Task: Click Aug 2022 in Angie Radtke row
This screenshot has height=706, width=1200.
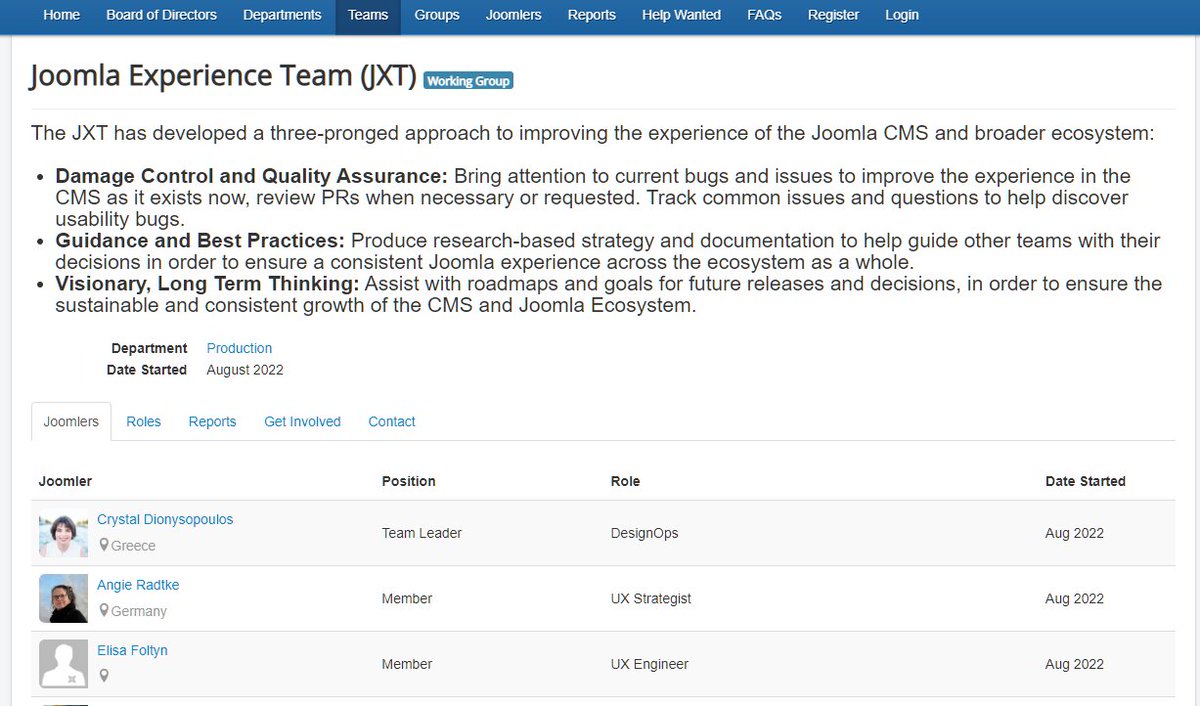Action: click(x=1074, y=599)
